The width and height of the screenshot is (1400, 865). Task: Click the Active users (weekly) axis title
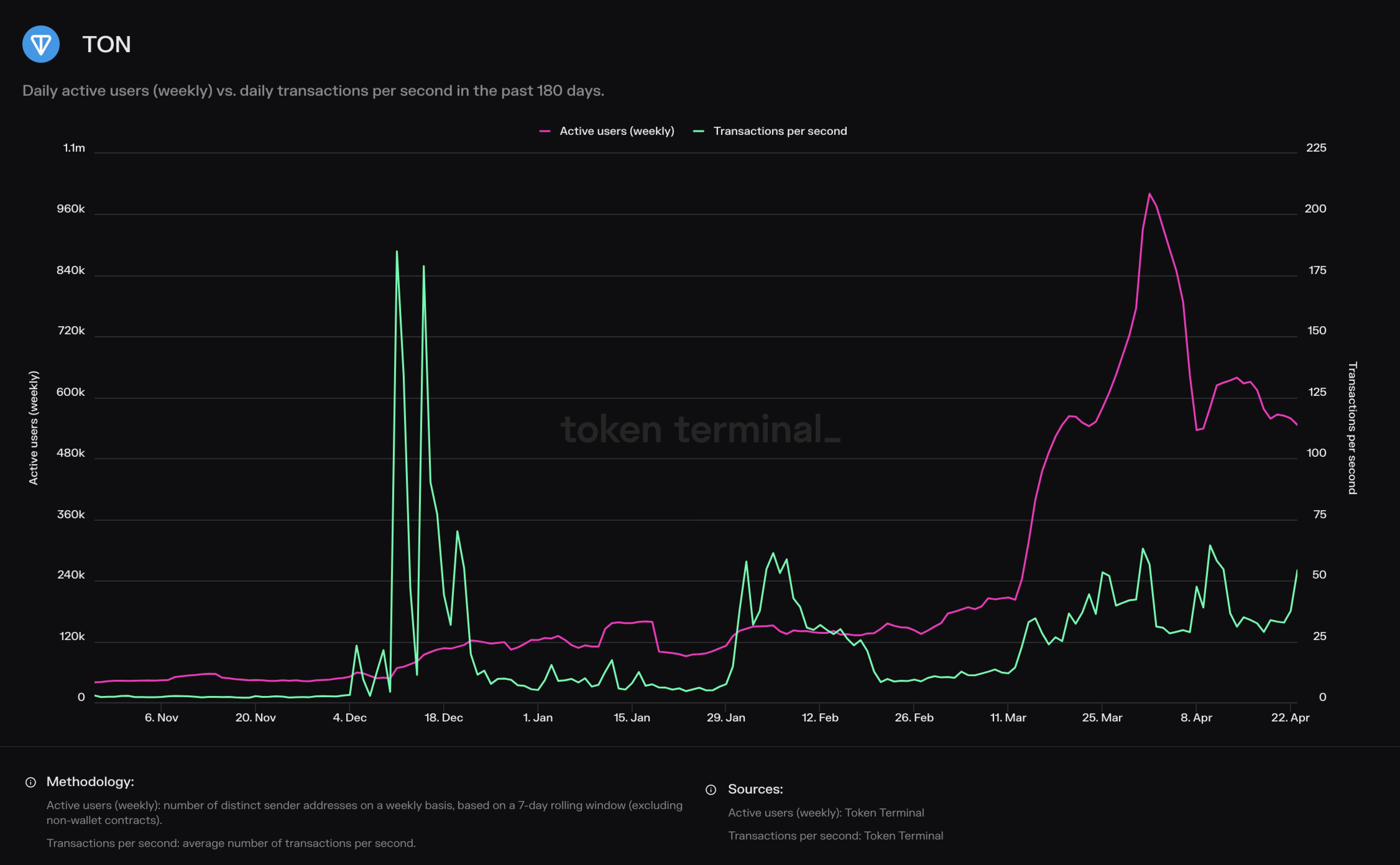pyautogui.click(x=34, y=428)
